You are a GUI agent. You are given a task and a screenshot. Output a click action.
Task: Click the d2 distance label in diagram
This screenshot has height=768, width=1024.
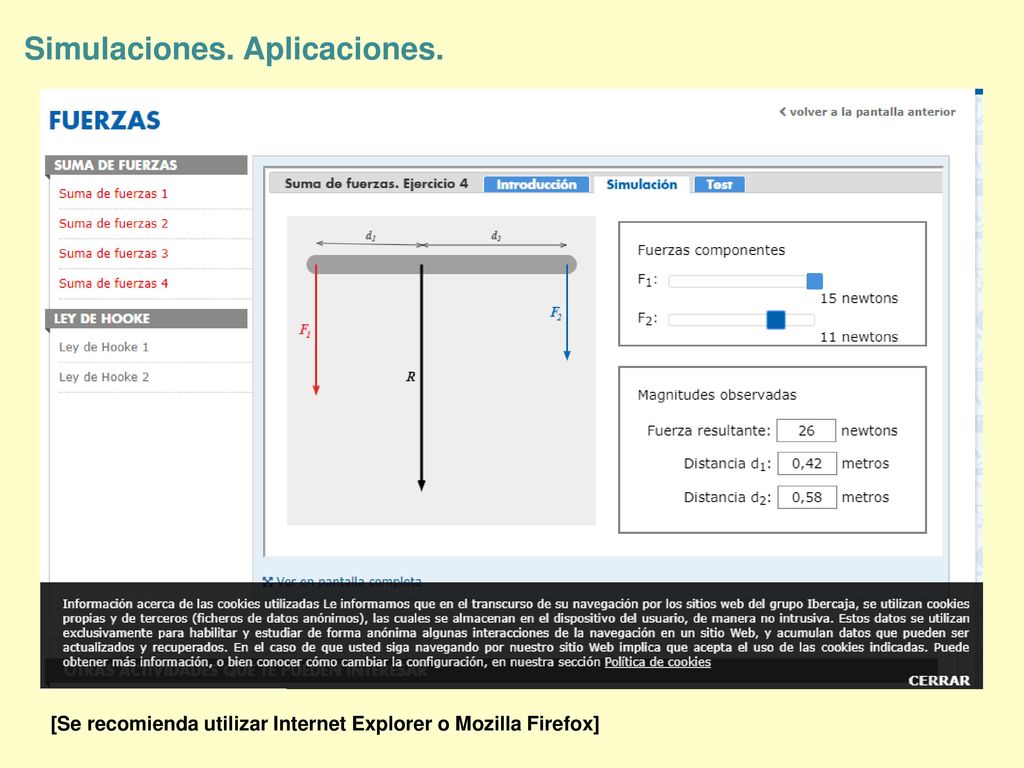click(x=496, y=235)
